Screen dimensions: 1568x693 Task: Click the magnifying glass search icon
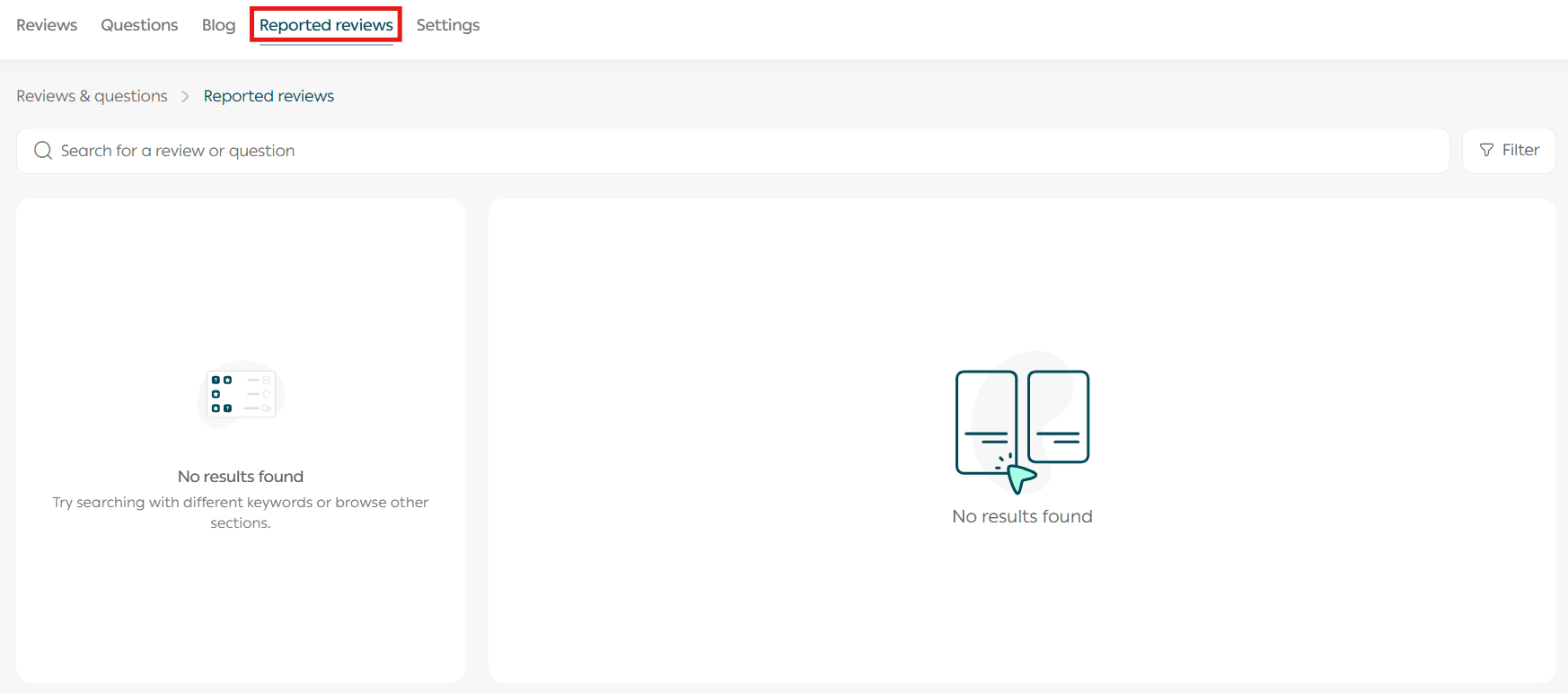[x=43, y=151]
